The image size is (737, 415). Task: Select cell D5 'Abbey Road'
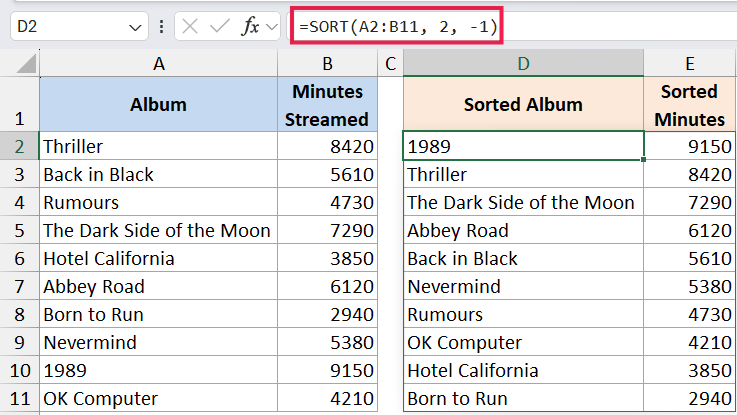pyautogui.click(x=523, y=230)
